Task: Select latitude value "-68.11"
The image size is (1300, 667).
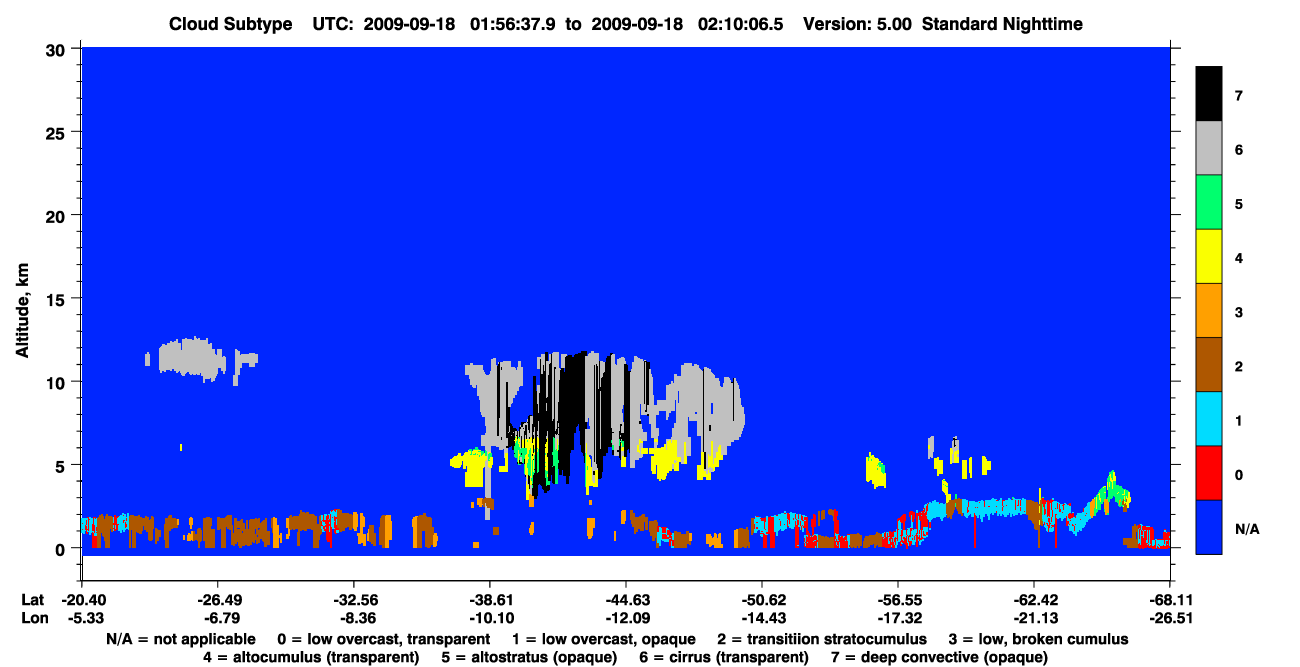Action: pos(1169,601)
